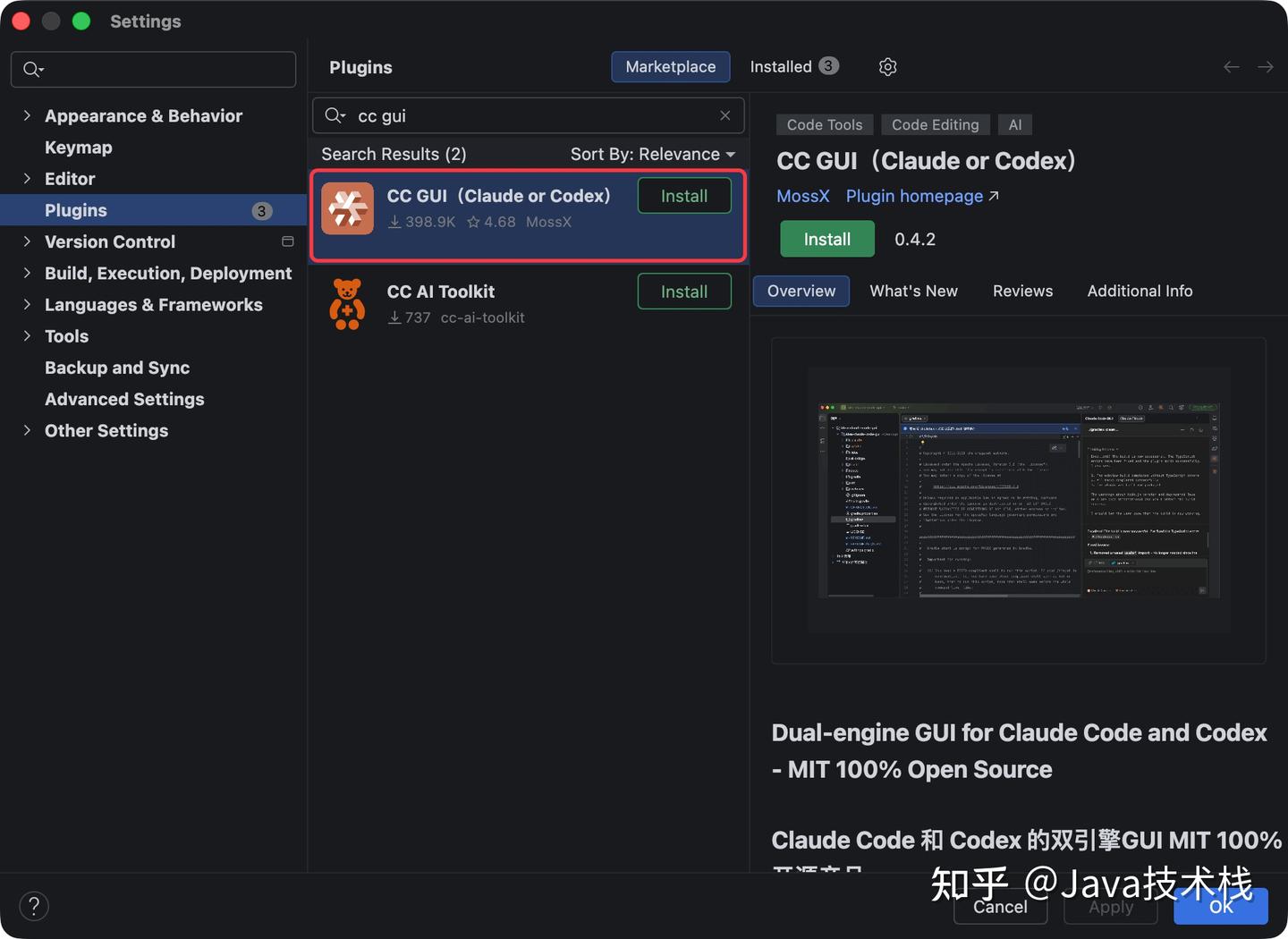Open the help question mark button
1288x939 pixels.
tap(34, 906)
